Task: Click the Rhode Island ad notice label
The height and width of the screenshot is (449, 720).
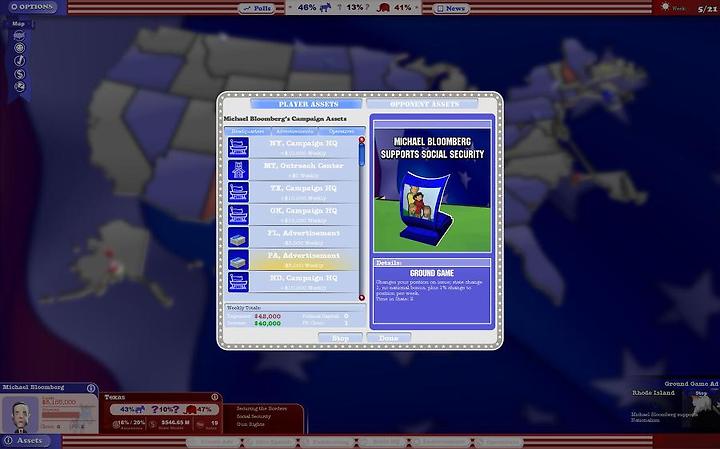Action: tap(653, 393)
